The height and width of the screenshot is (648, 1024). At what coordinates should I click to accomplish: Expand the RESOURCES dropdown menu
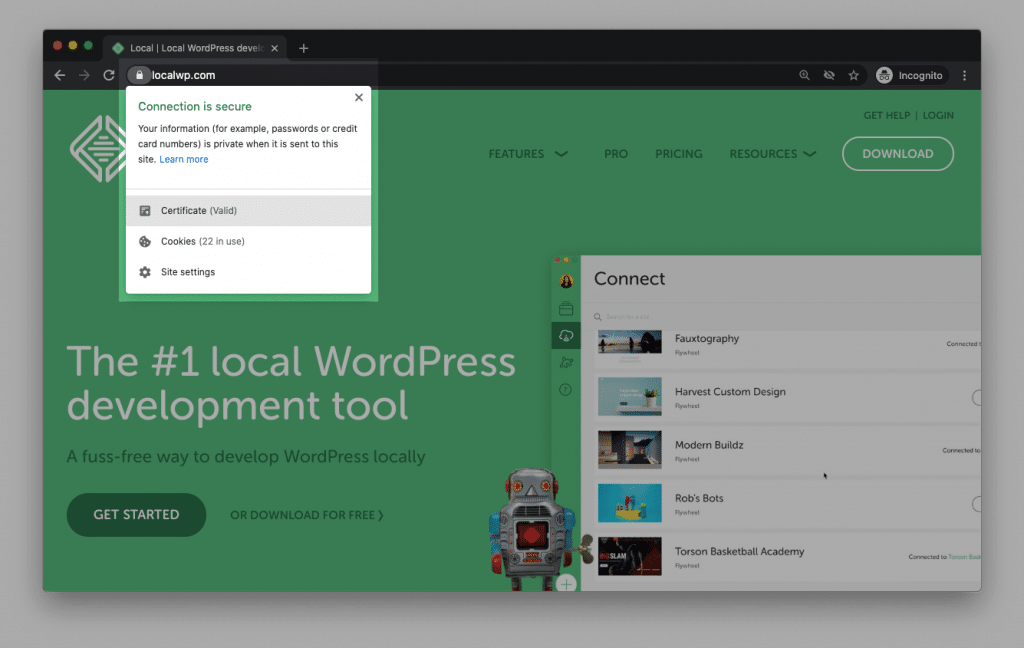coord(773,154)
